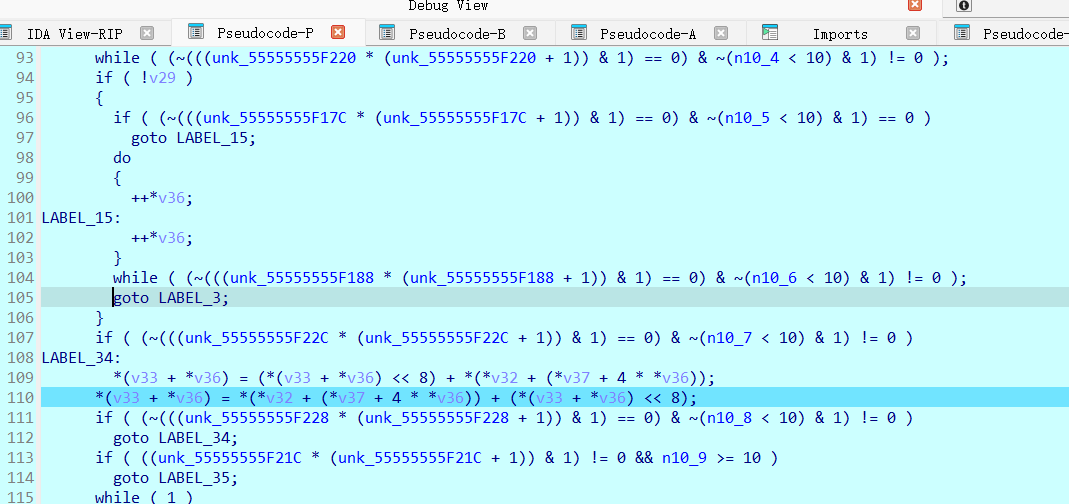
Task: Click the Pseudocode-A tab icon
Action: (579, 33)
